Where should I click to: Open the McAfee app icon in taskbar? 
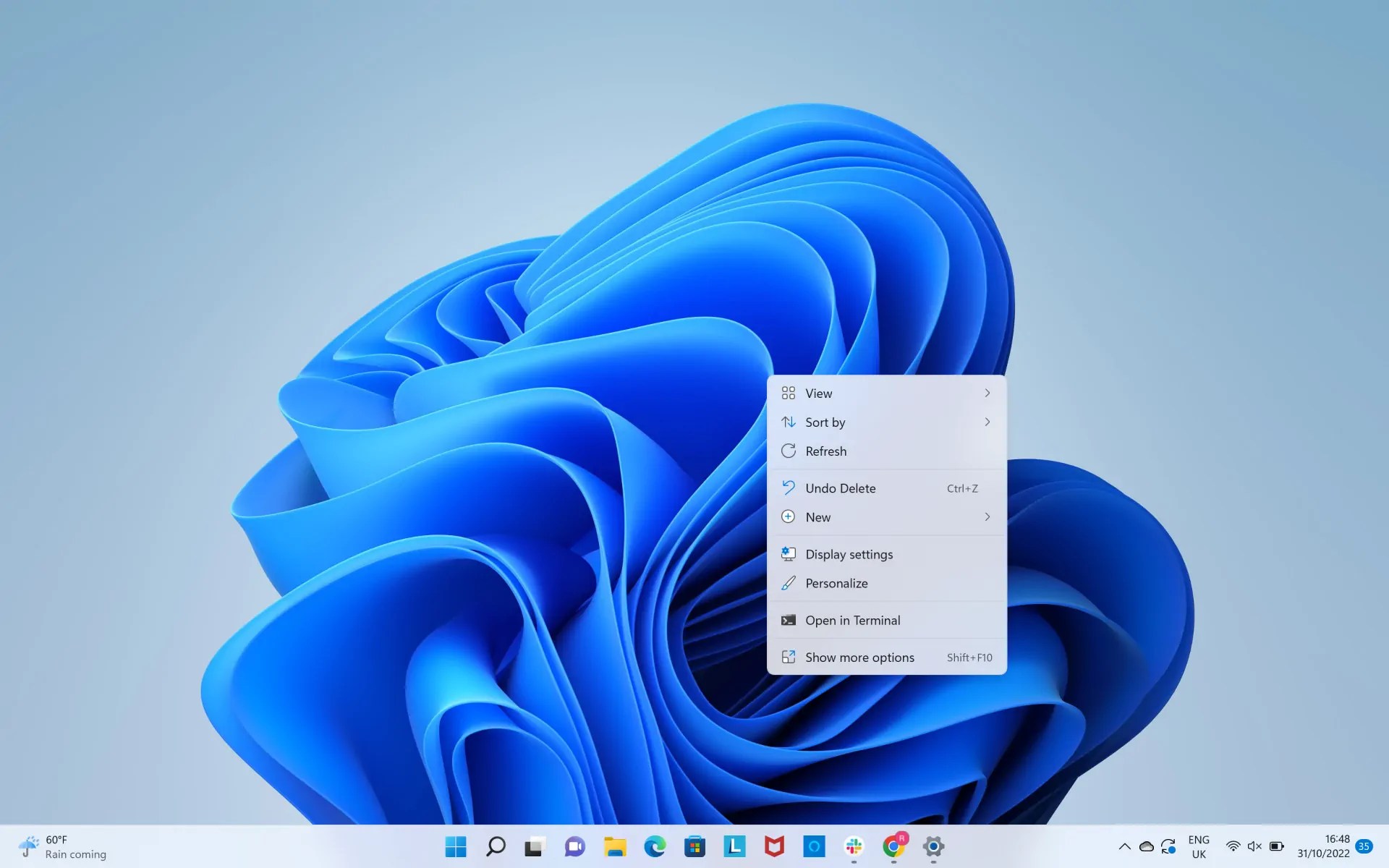(774, 846)
